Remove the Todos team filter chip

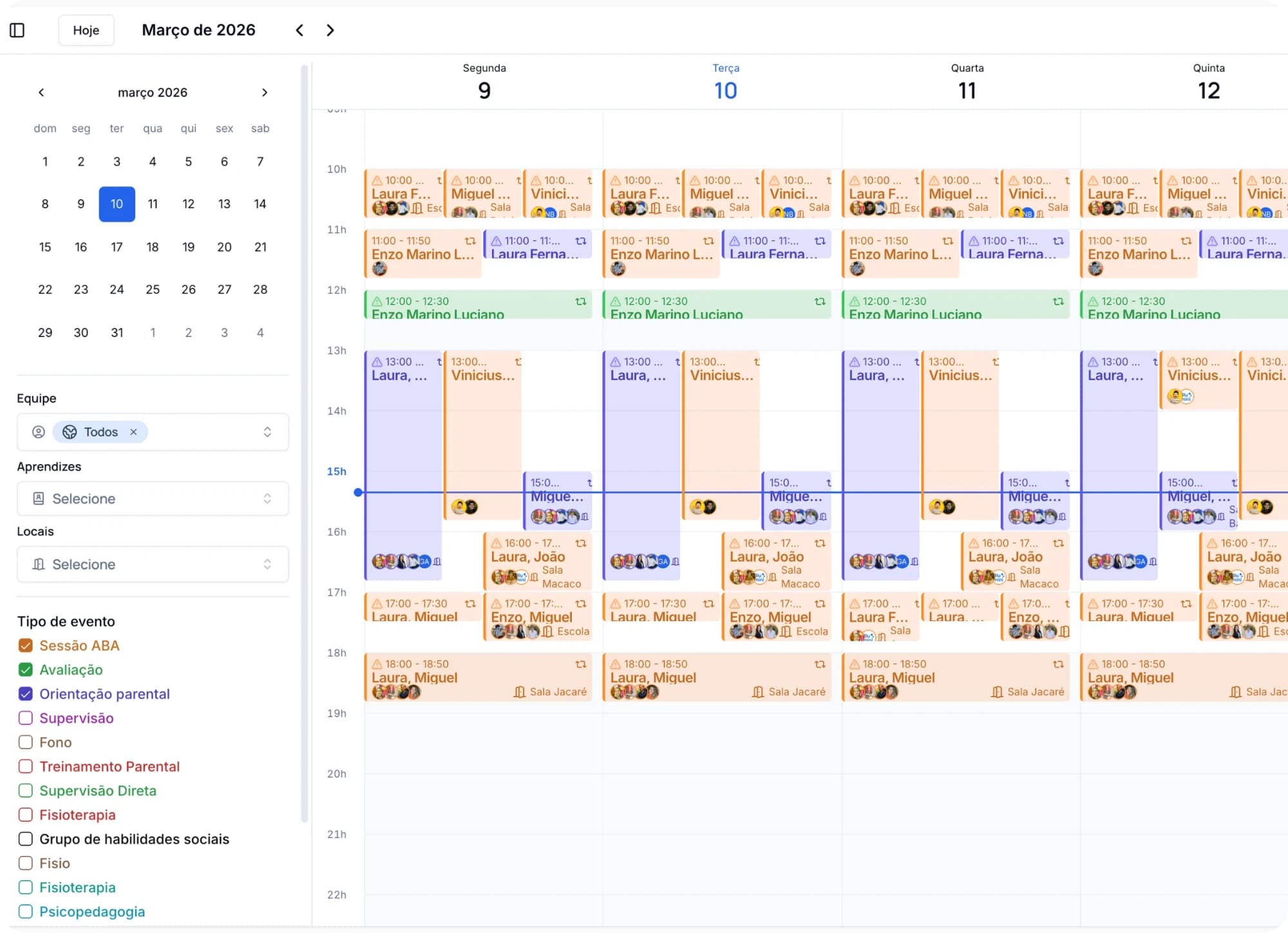pos(133,432)
